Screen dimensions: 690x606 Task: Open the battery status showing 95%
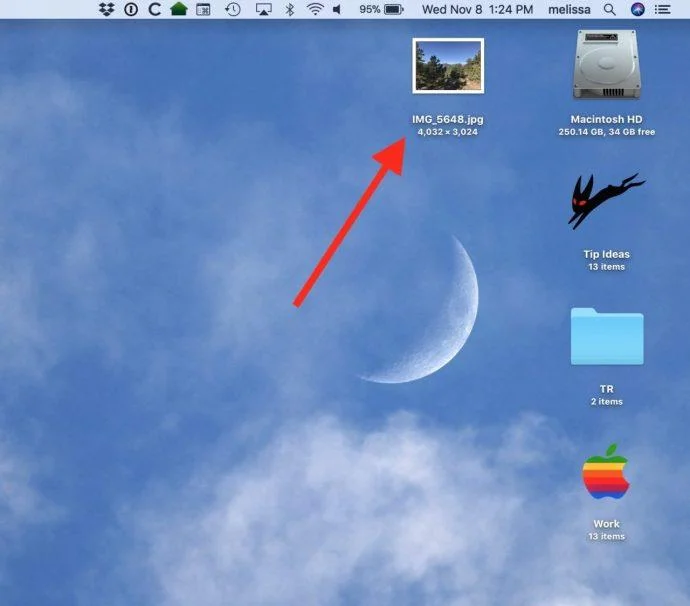(x=381, y=9)
